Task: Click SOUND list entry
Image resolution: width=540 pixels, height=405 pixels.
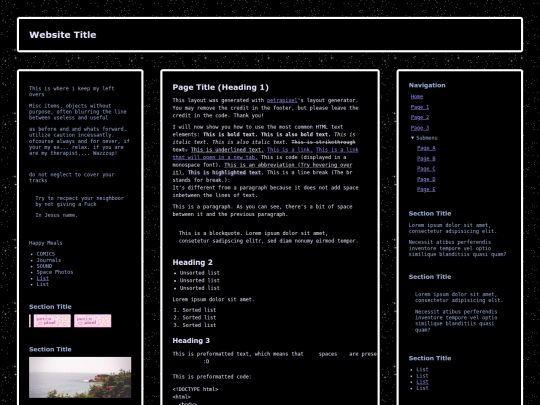Action: (44, 266)
